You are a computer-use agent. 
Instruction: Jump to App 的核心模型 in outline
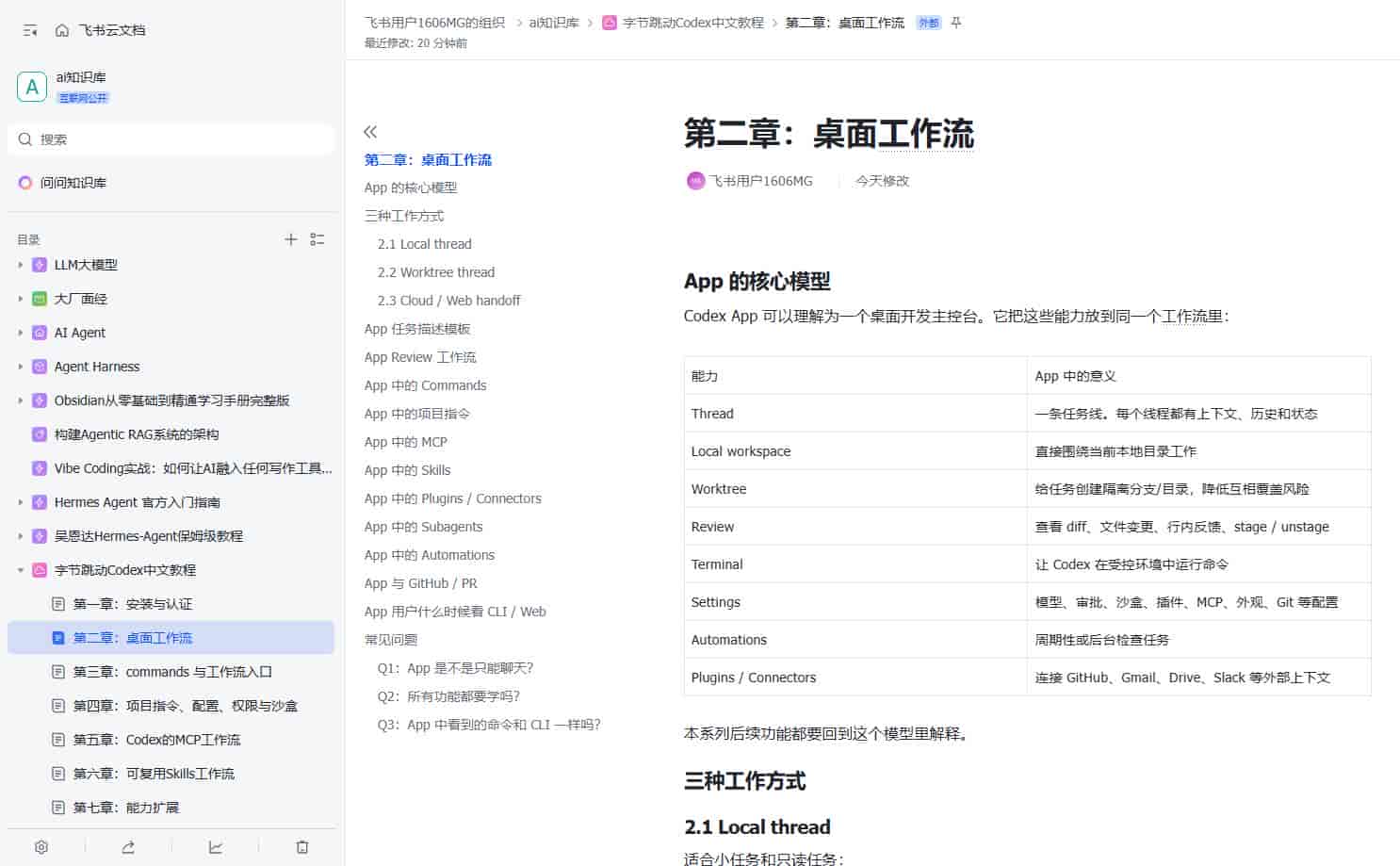click(x=411, y=188)
